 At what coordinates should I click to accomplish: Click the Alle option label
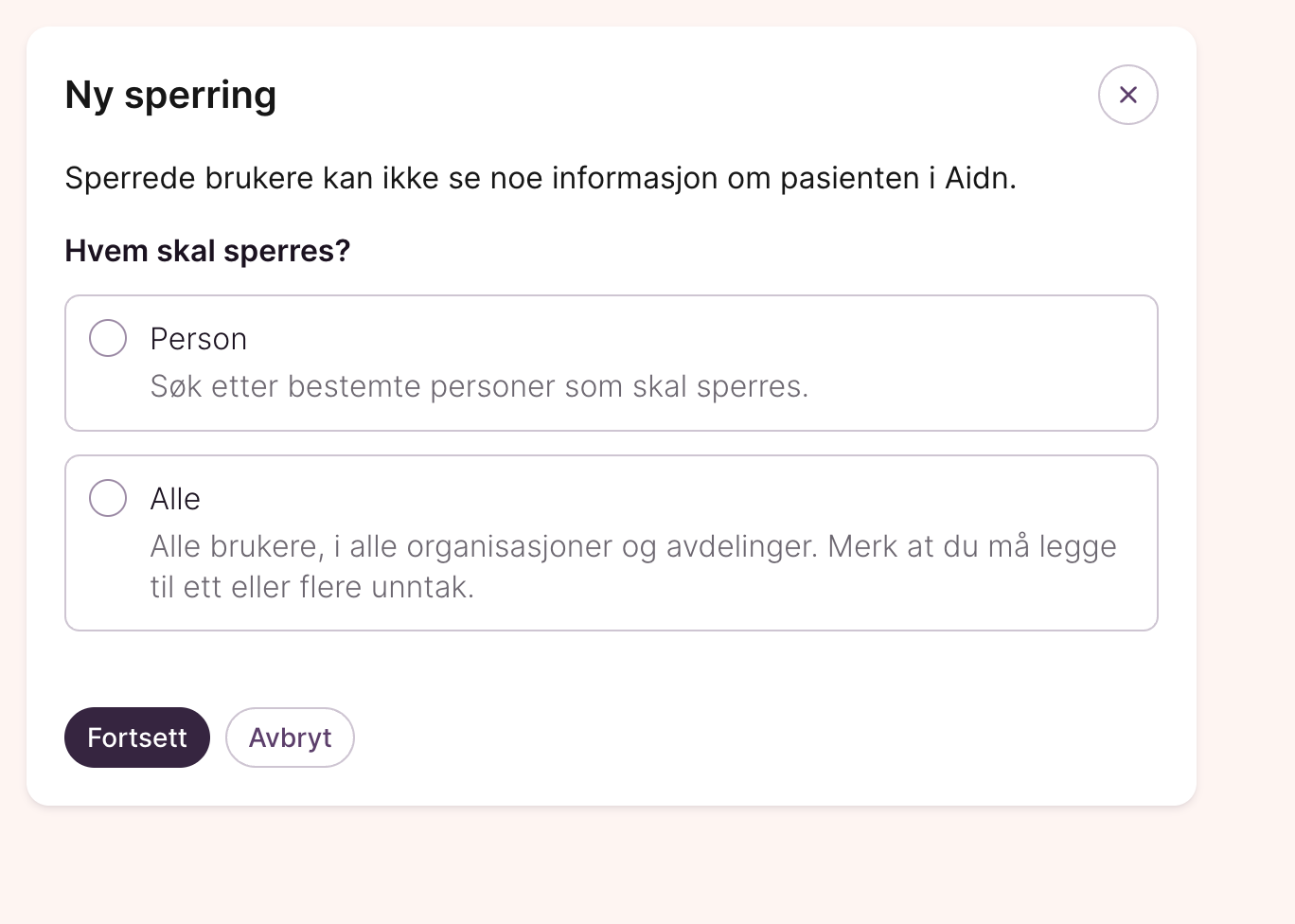175,499
